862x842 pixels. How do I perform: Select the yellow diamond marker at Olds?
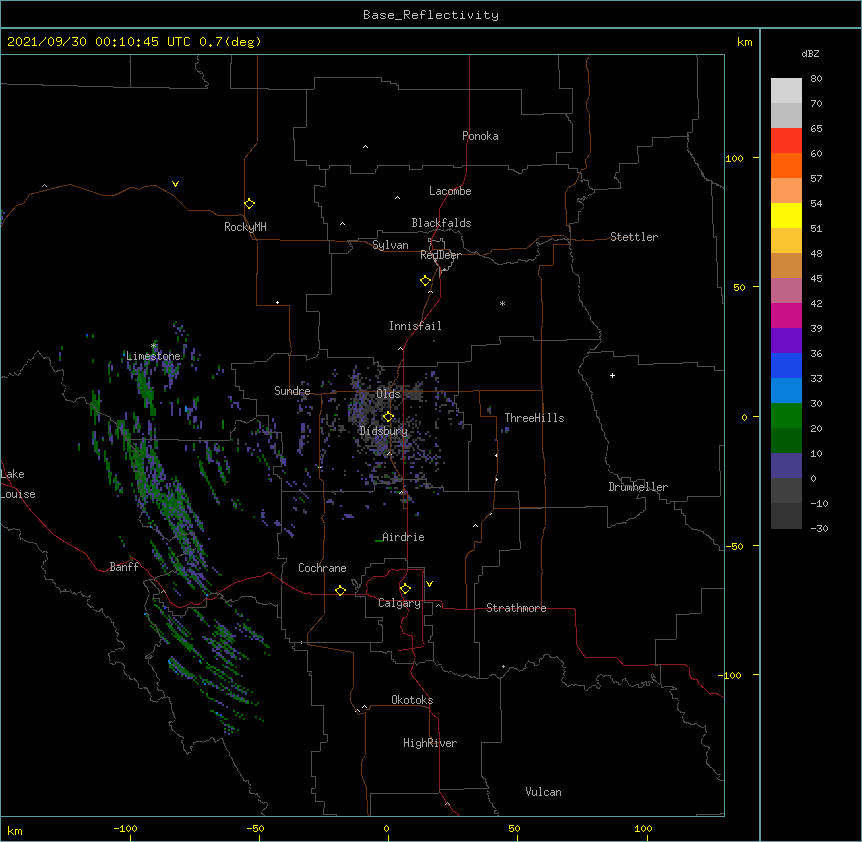coord(388,417)
